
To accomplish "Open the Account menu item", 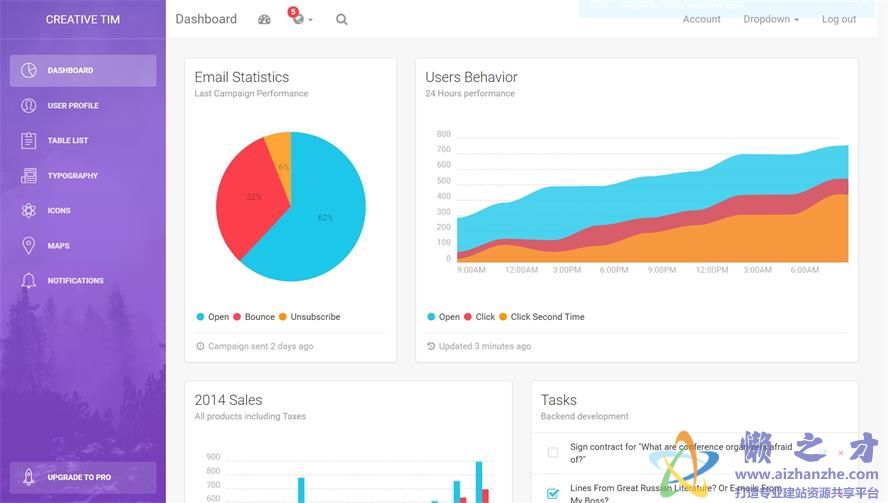I will [701, 19].
